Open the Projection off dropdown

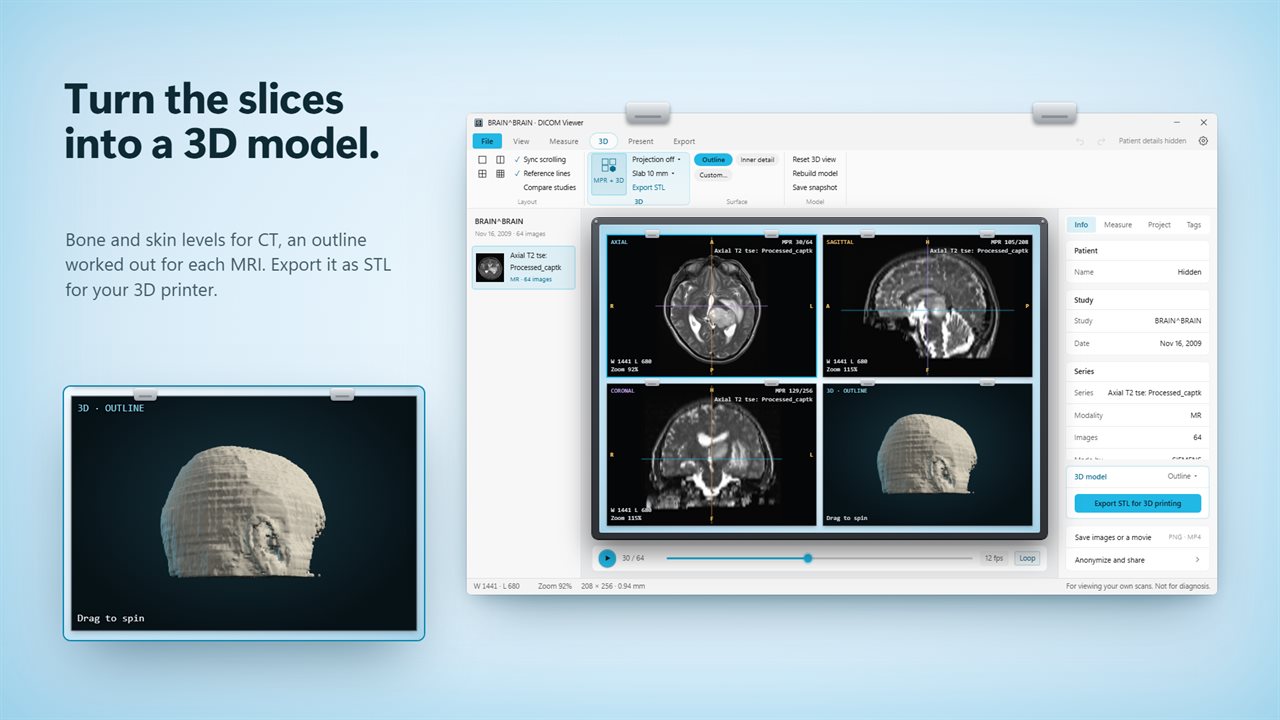click(656, 160)
